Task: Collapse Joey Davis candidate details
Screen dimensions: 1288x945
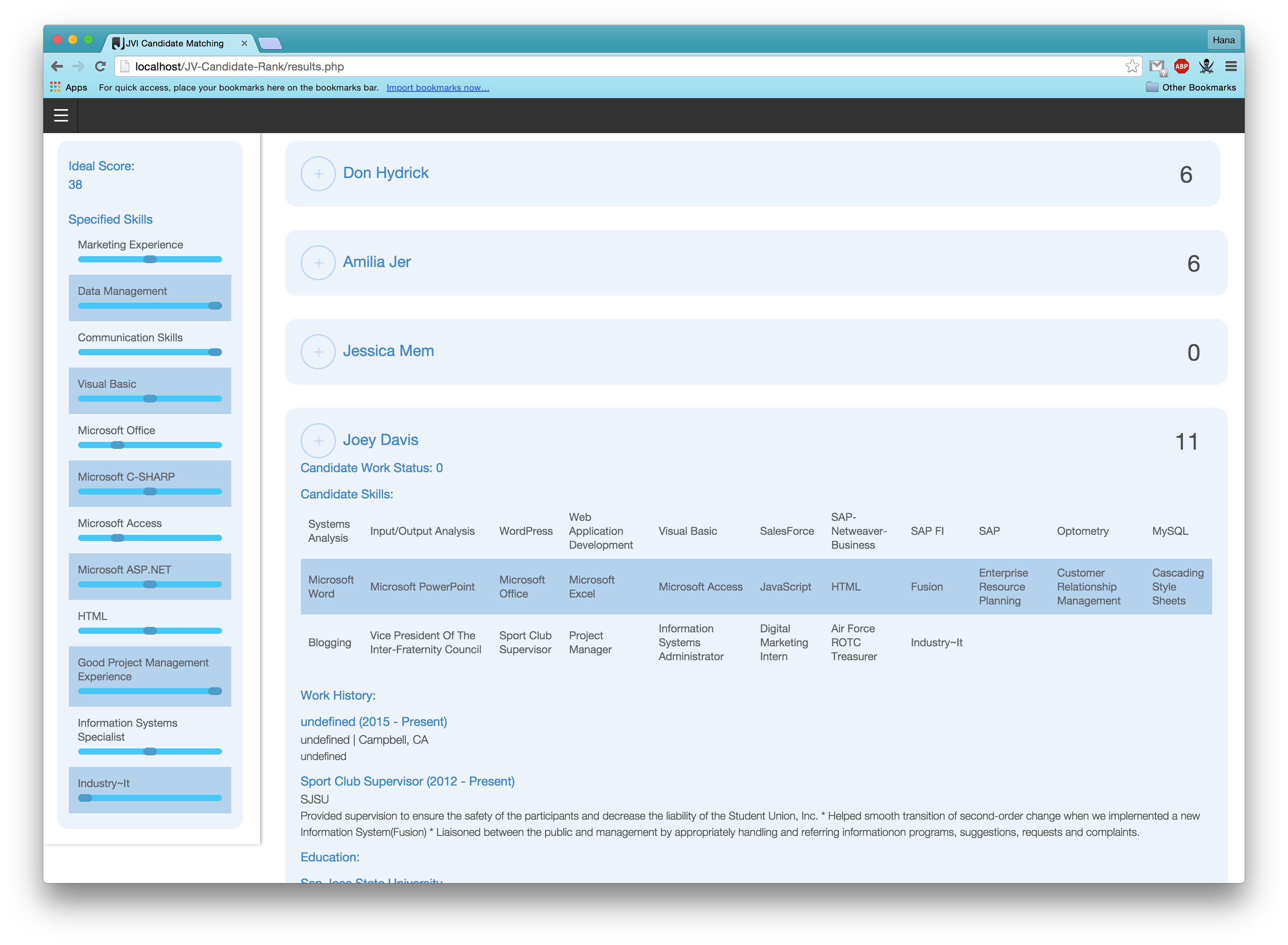Action: coord(318,440)
